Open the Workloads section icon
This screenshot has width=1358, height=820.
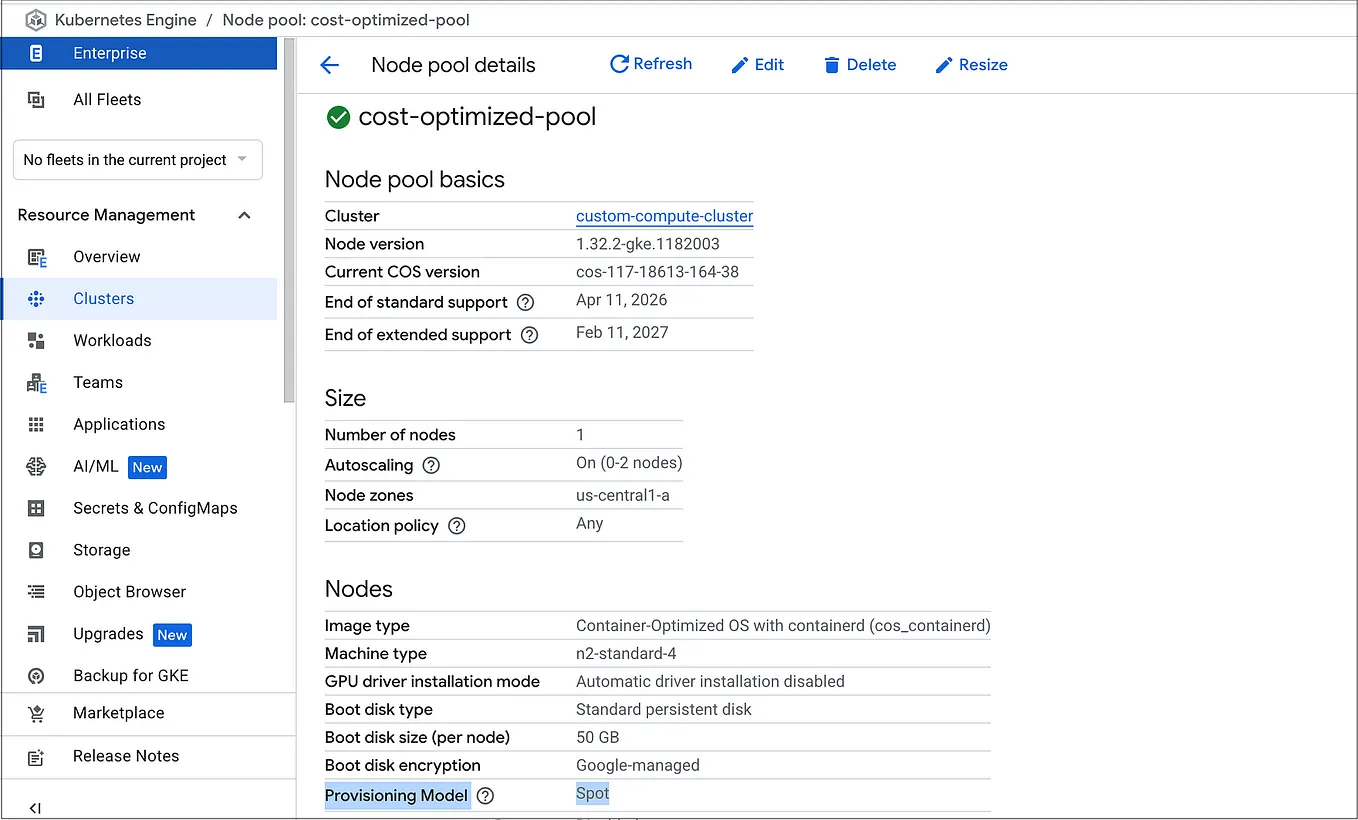pyautogui.click(x=37, y=340)
